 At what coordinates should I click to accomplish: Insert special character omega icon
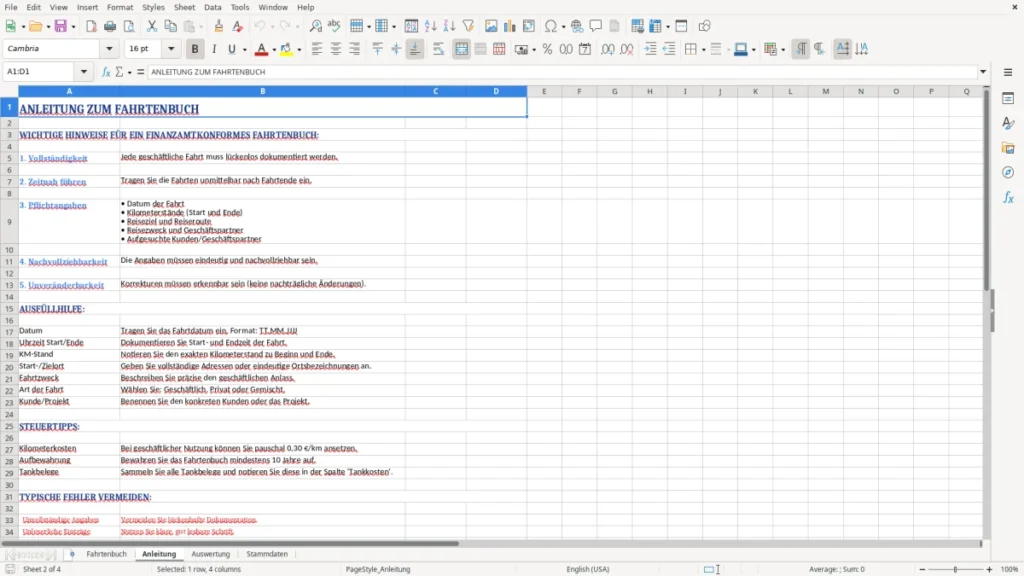(x=551, y=26)
